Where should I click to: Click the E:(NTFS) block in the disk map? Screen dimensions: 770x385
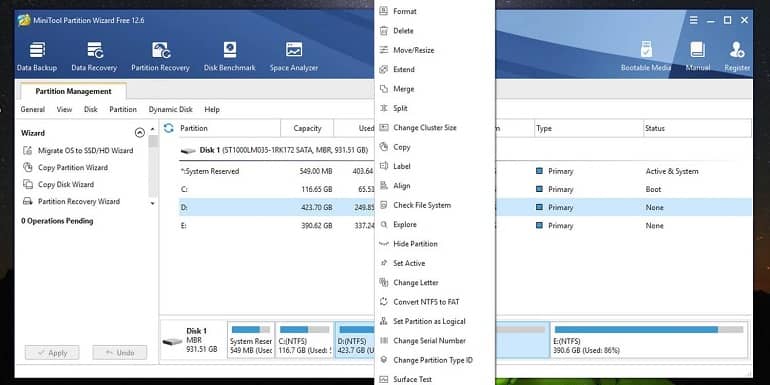pyautogui.click(x=649, y=340)
